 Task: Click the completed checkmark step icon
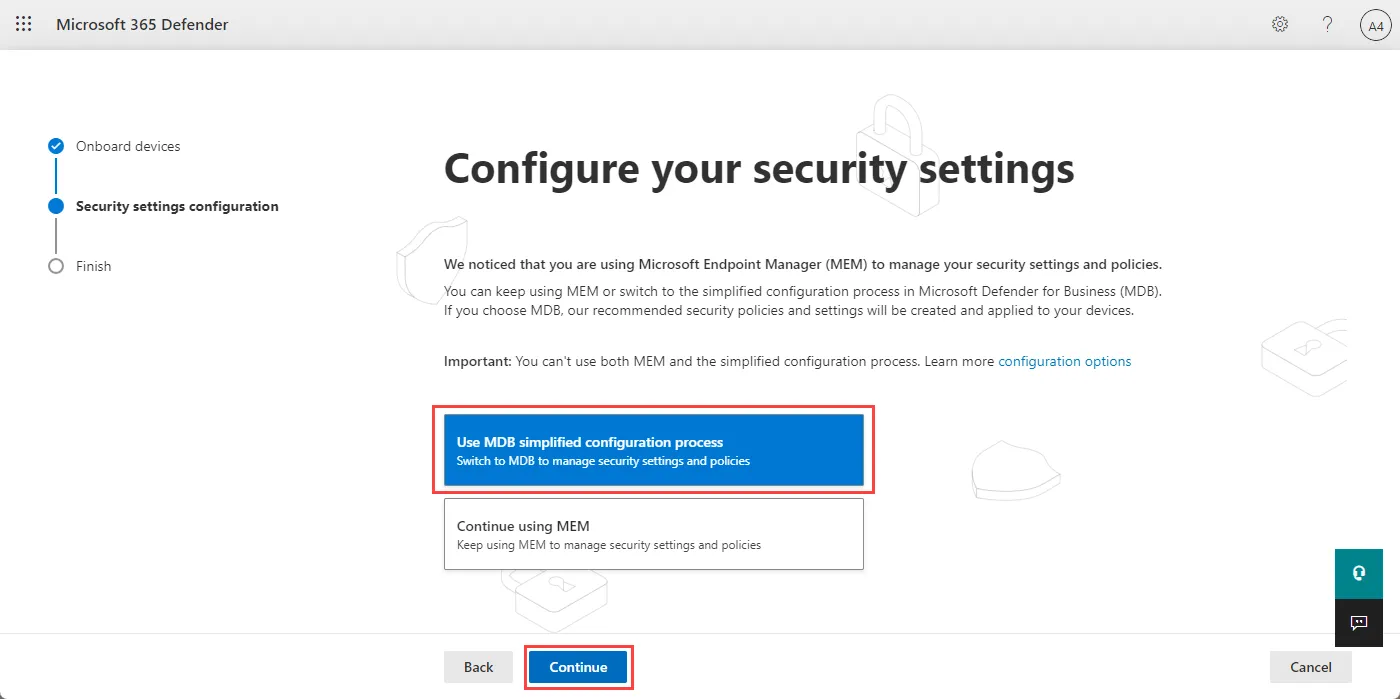click(x=56, y=146)
